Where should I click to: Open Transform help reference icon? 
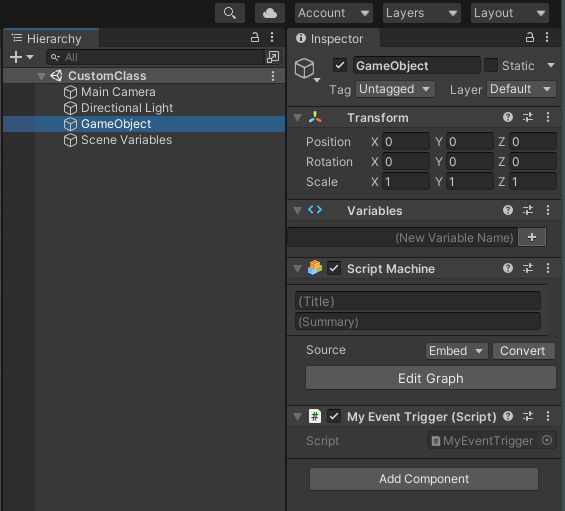[508, 117]
